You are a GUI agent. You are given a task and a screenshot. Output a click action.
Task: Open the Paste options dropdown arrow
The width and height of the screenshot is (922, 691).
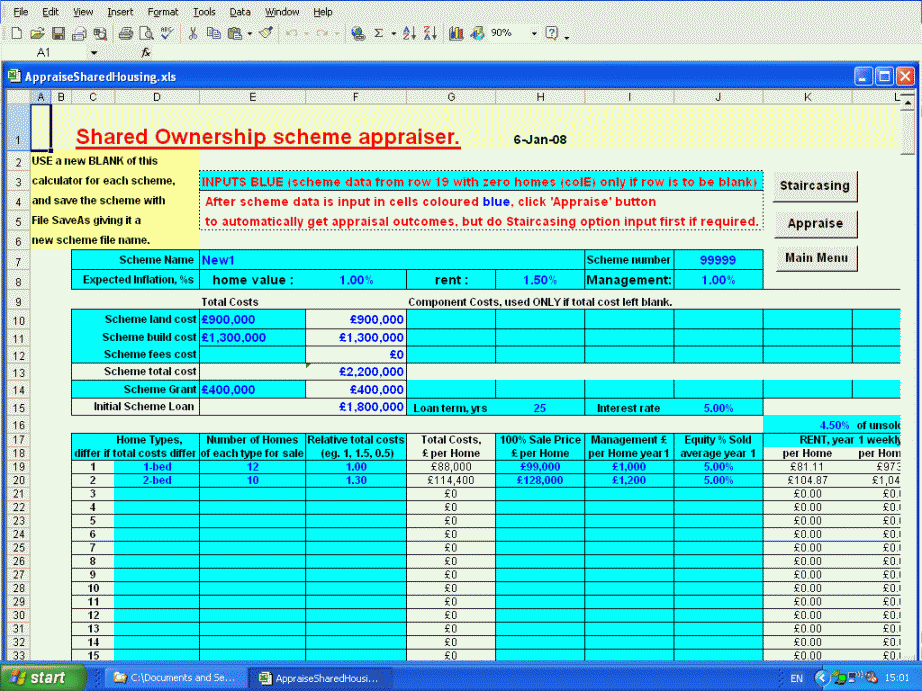249,34
